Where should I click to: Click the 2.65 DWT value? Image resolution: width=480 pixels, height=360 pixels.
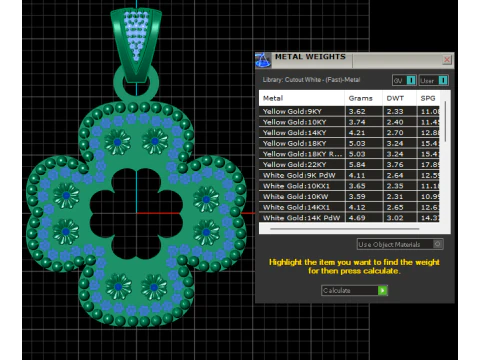coord(395,207)
